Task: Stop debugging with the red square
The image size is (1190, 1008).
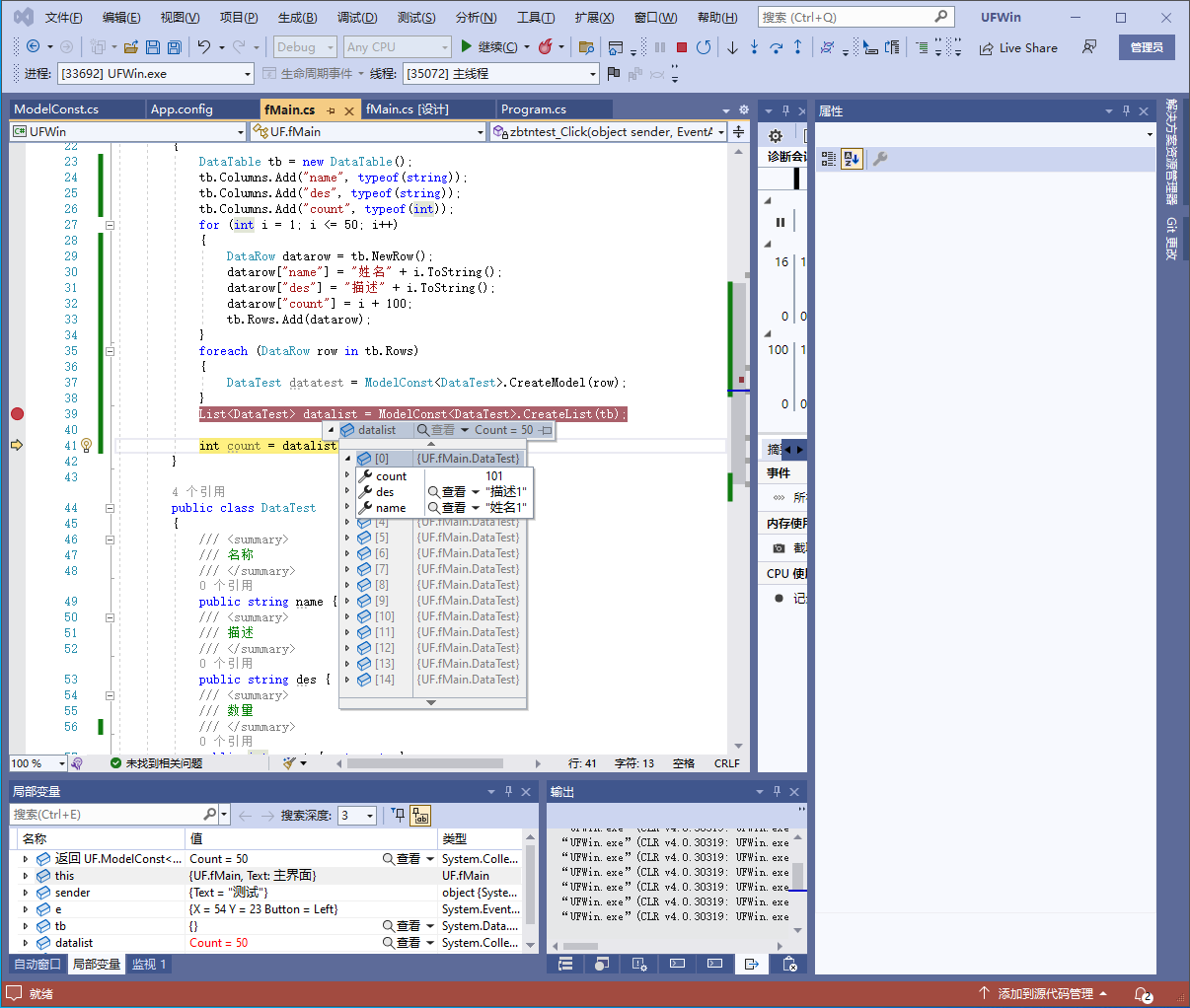Action: 681,47
